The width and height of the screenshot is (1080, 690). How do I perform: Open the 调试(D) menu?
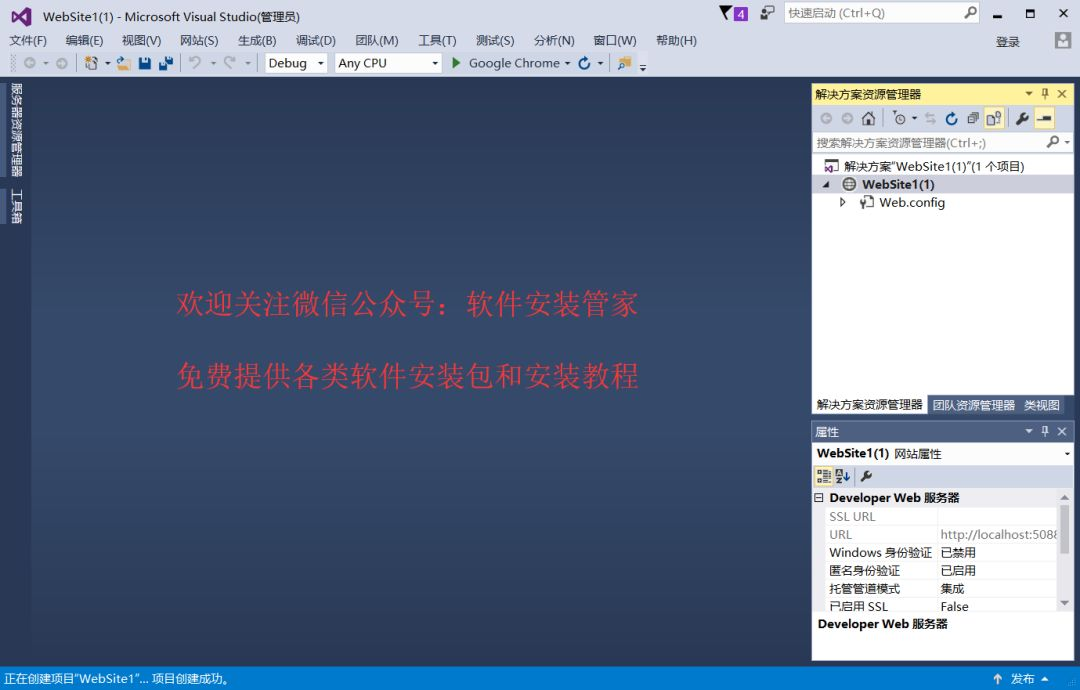tap(315, 41)
